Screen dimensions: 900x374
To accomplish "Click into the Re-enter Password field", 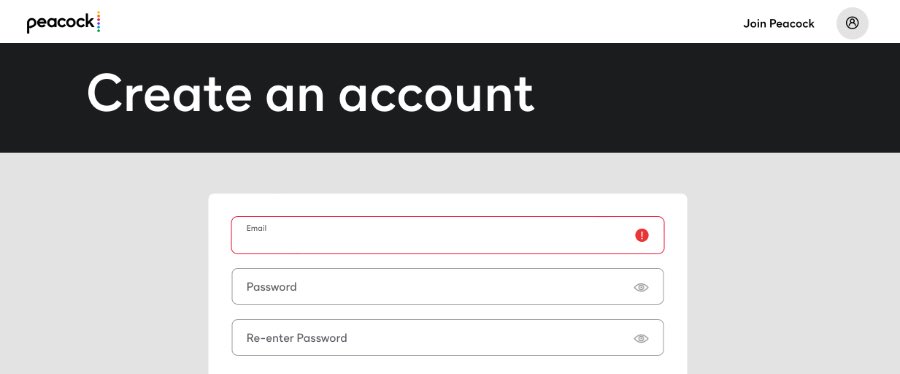I will point(448,338).
